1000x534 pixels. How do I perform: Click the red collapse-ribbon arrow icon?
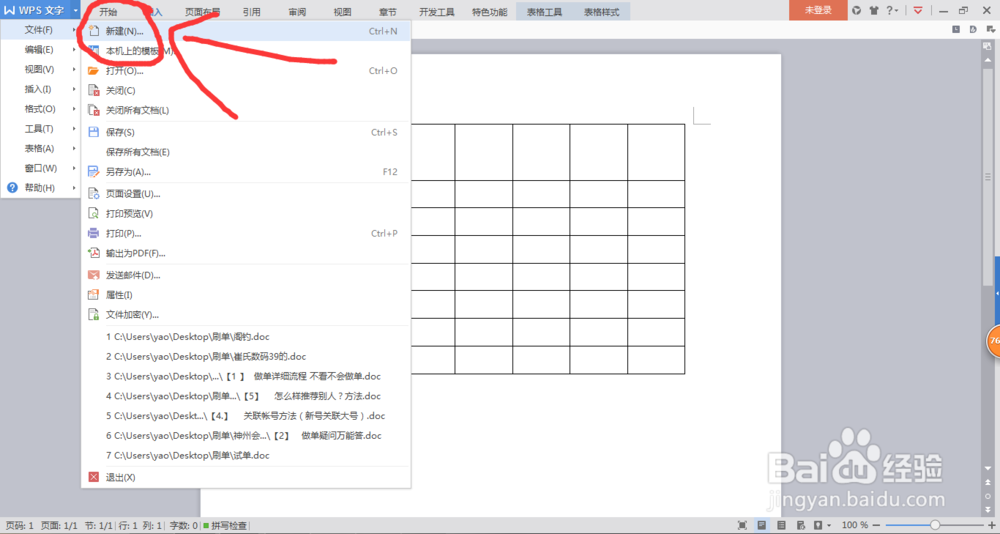pos(918,10)
